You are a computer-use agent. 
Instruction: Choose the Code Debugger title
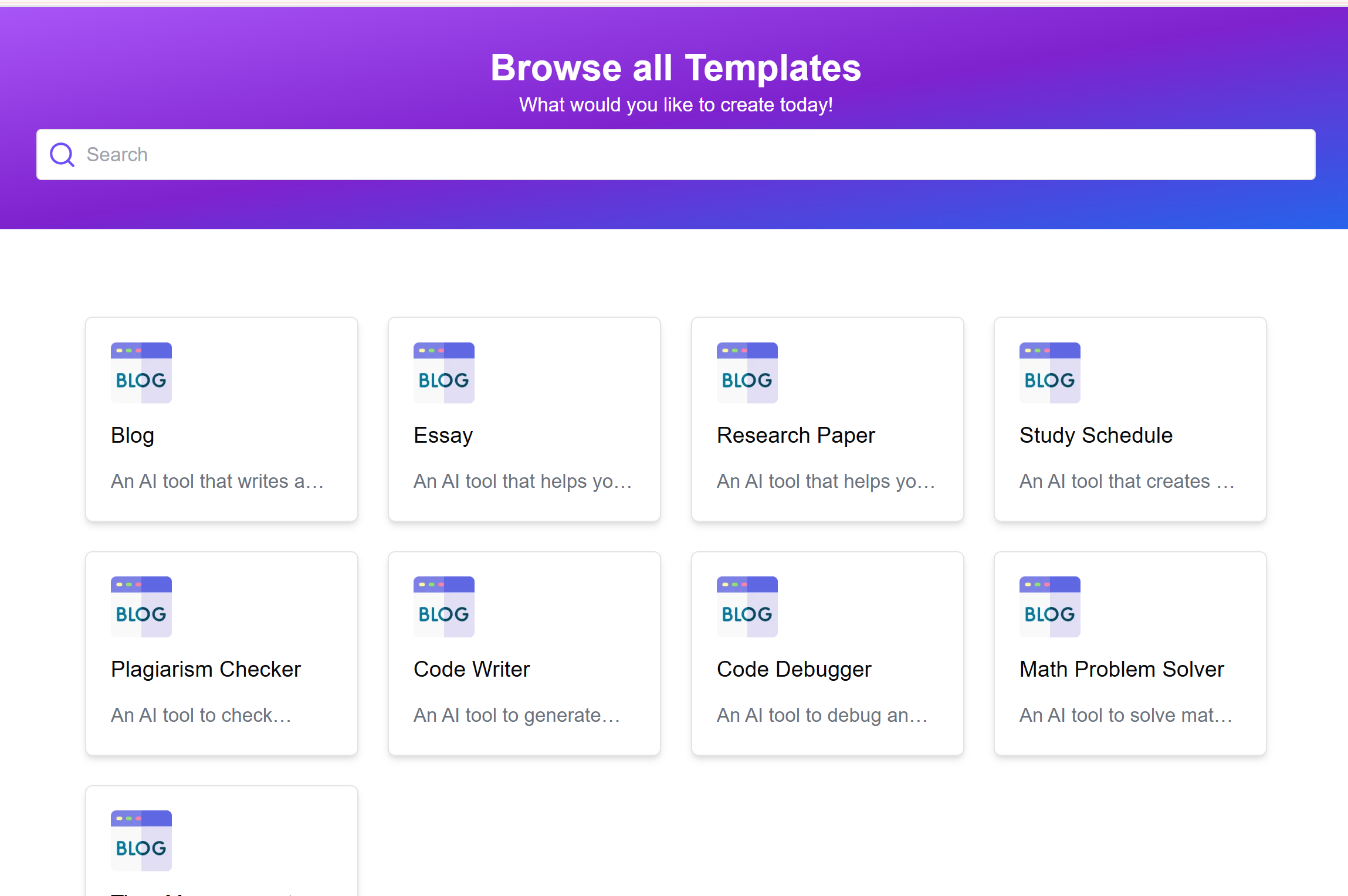[x=794, y=670]
